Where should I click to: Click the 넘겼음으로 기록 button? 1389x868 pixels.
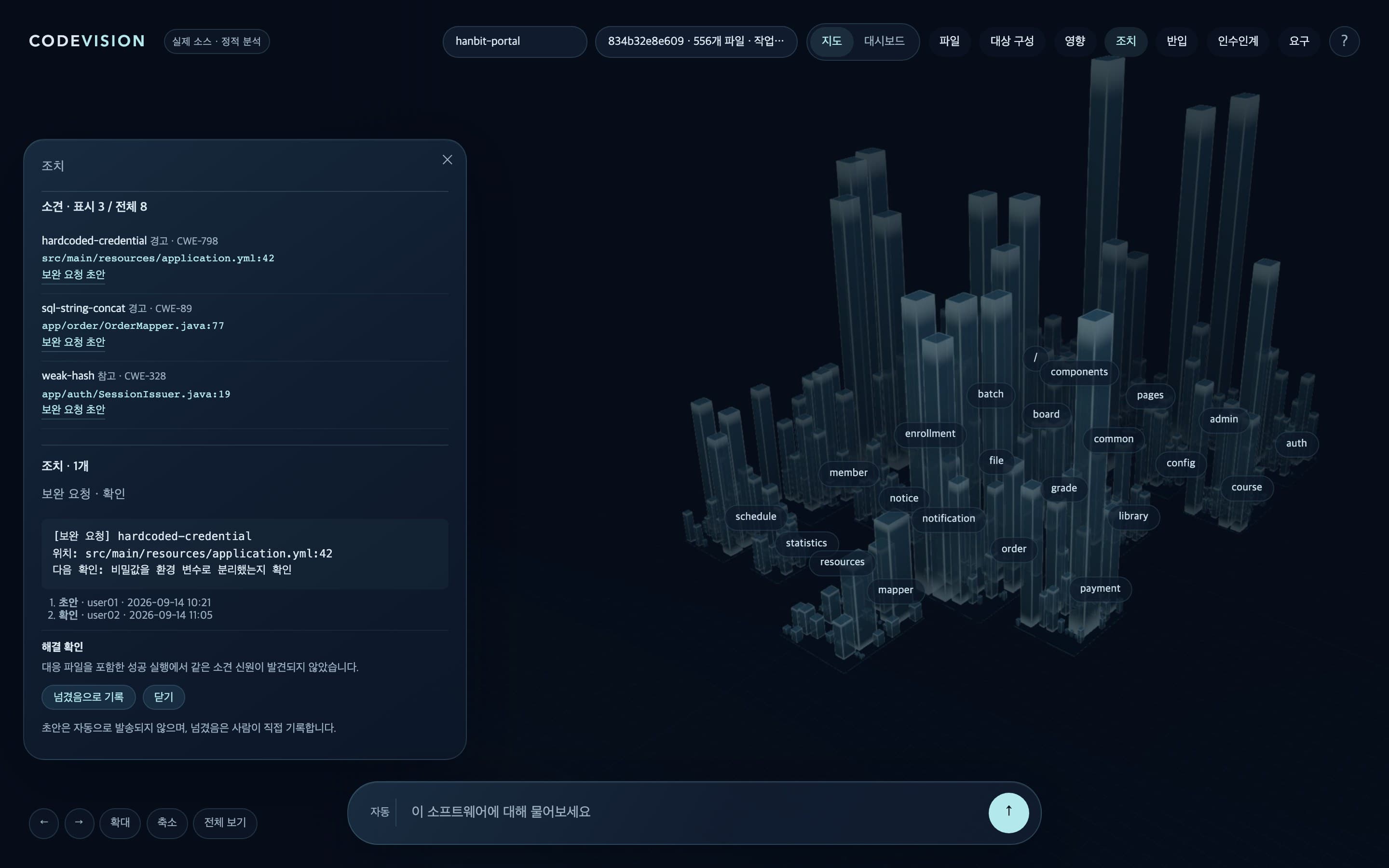(88, 697)
